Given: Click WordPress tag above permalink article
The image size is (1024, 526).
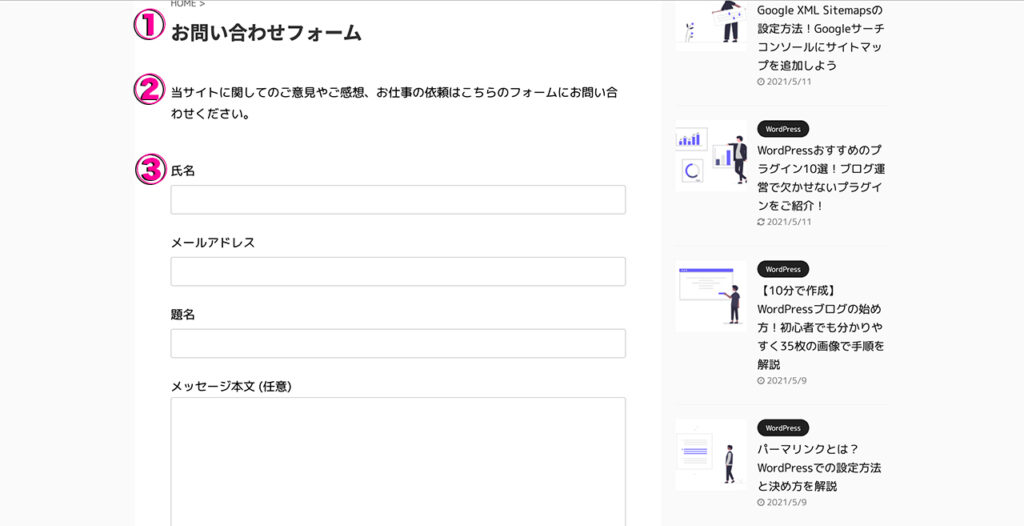Looking at the screenshot, I should (x=783, y=428).
